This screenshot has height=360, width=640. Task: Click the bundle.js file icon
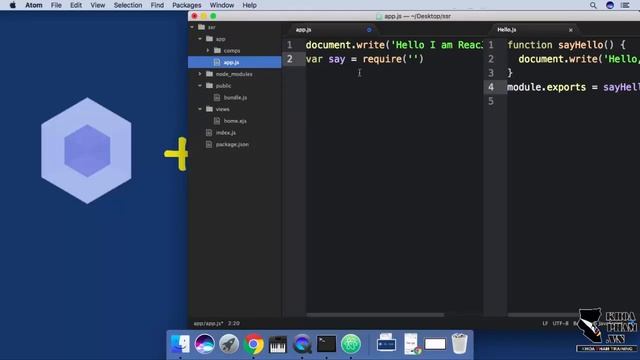(x=217, y=98)
